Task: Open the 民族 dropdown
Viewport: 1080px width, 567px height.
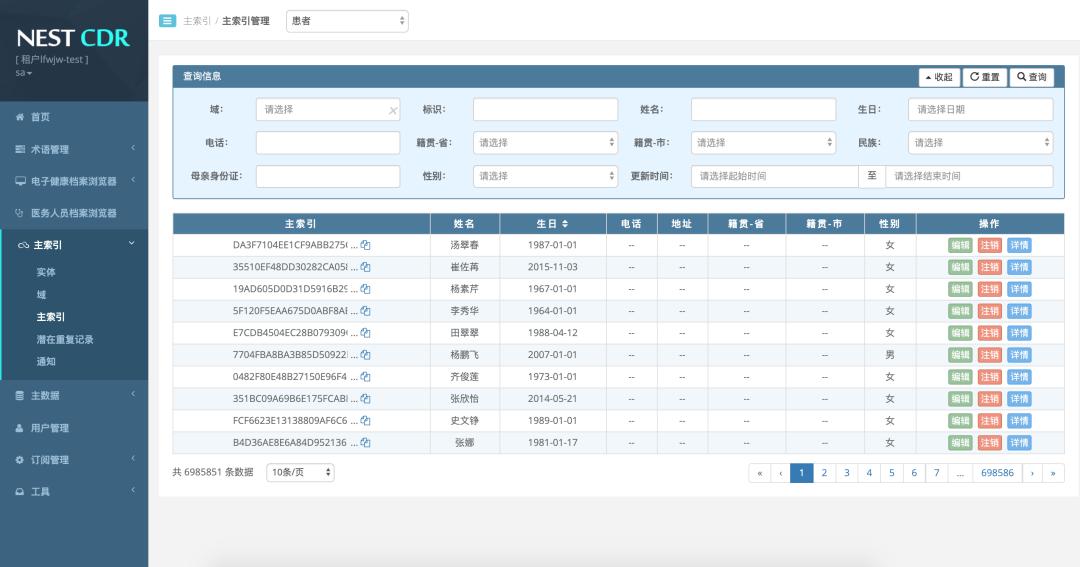Action: (x=981, y=143)
